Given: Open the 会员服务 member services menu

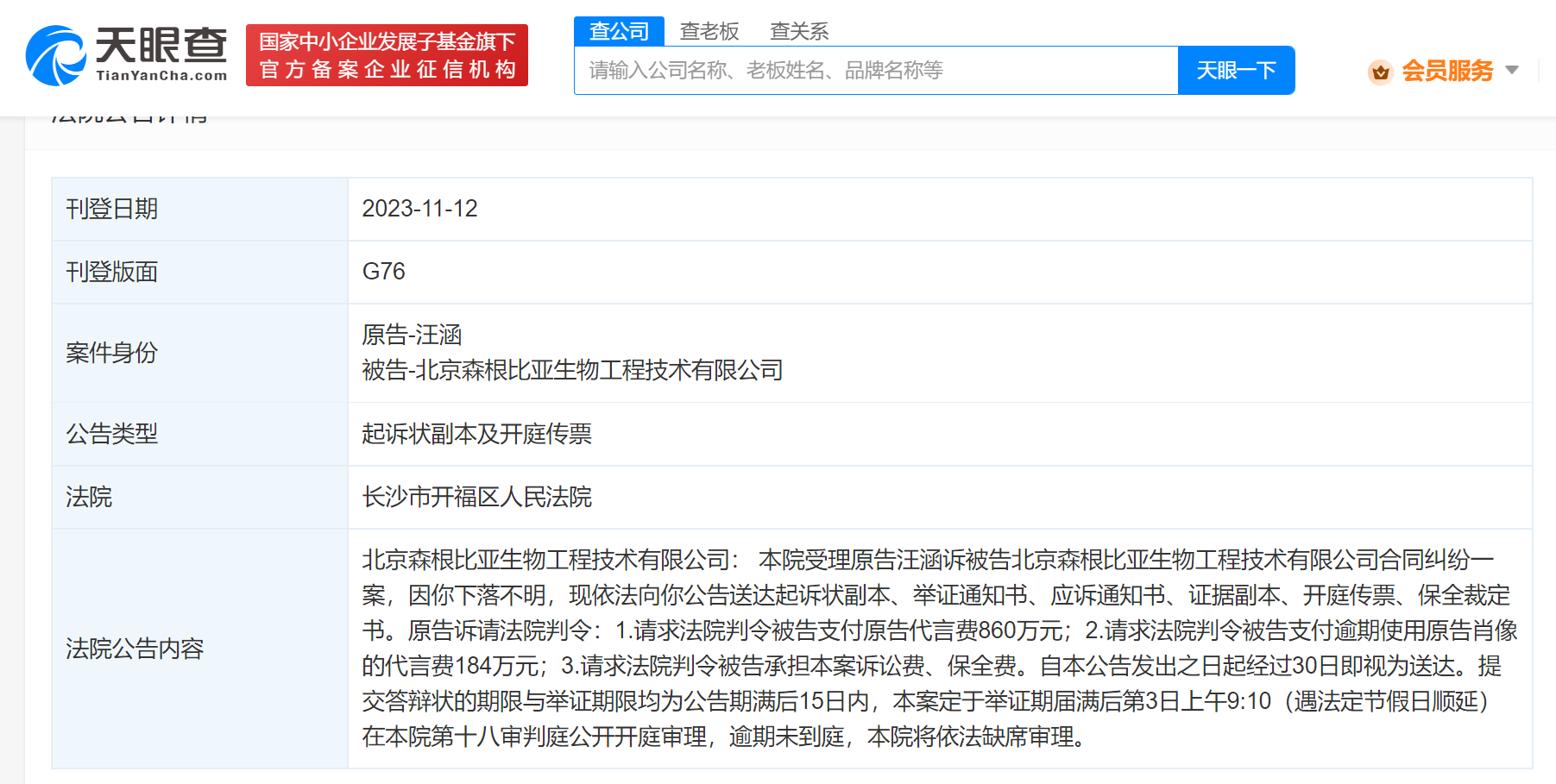Looking at the screenshot, I should pyautogui.click(x=1447, y=71).
